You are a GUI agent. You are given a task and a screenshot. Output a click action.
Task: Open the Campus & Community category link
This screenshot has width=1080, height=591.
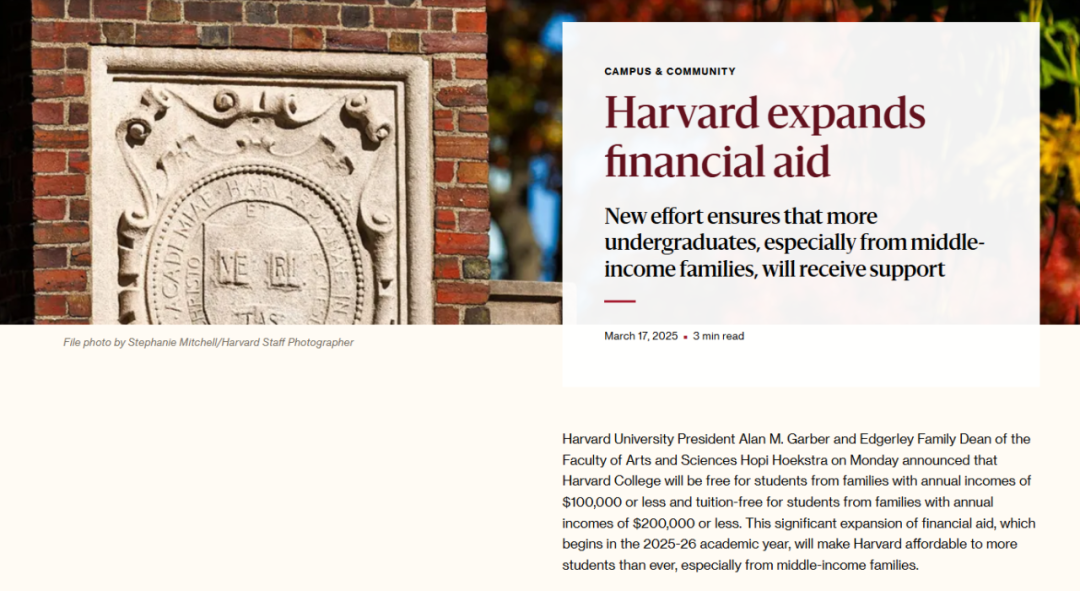tap(669, 71)
